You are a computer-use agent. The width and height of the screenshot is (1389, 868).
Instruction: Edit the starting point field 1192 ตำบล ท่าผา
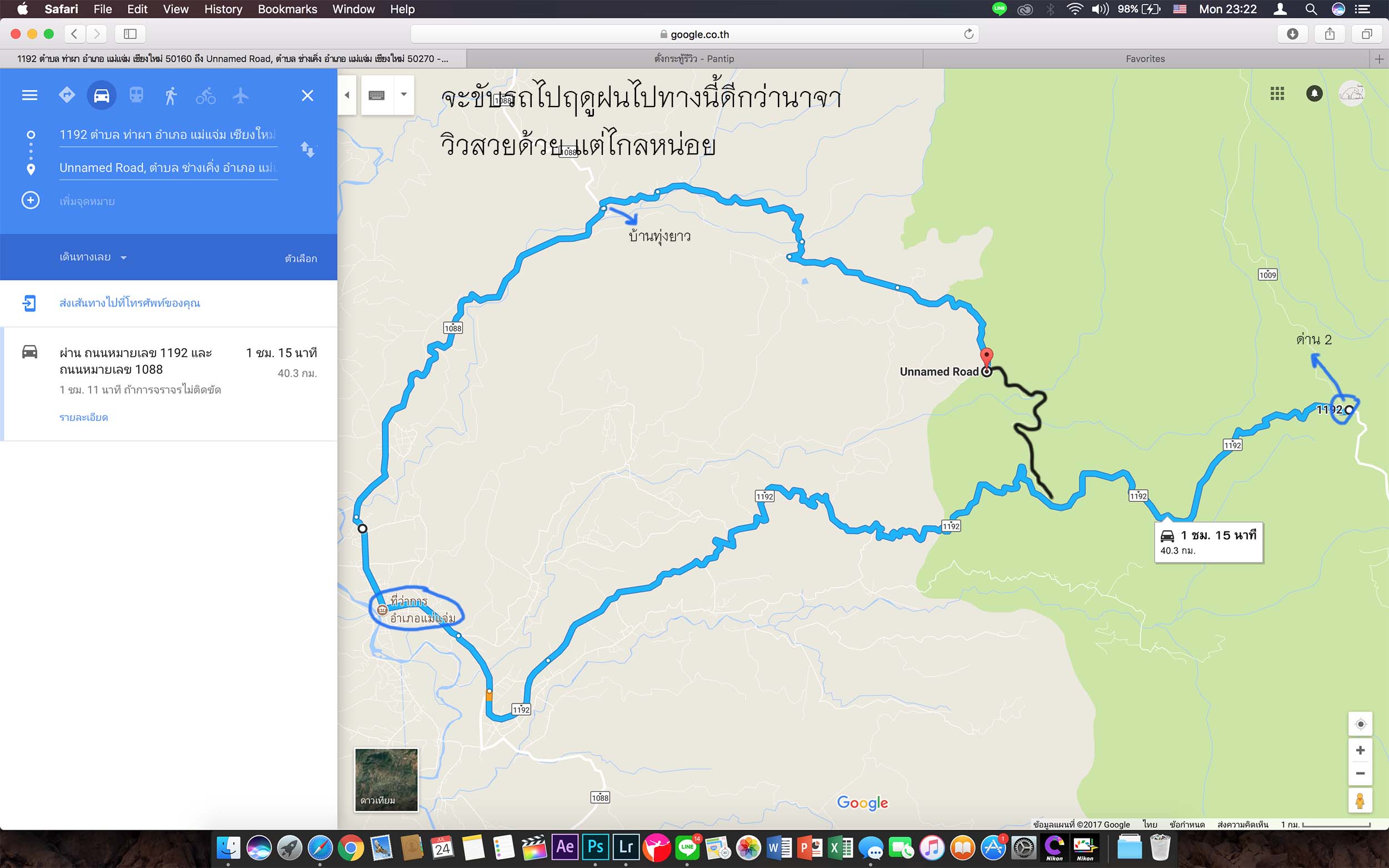(x=168, y=135)
